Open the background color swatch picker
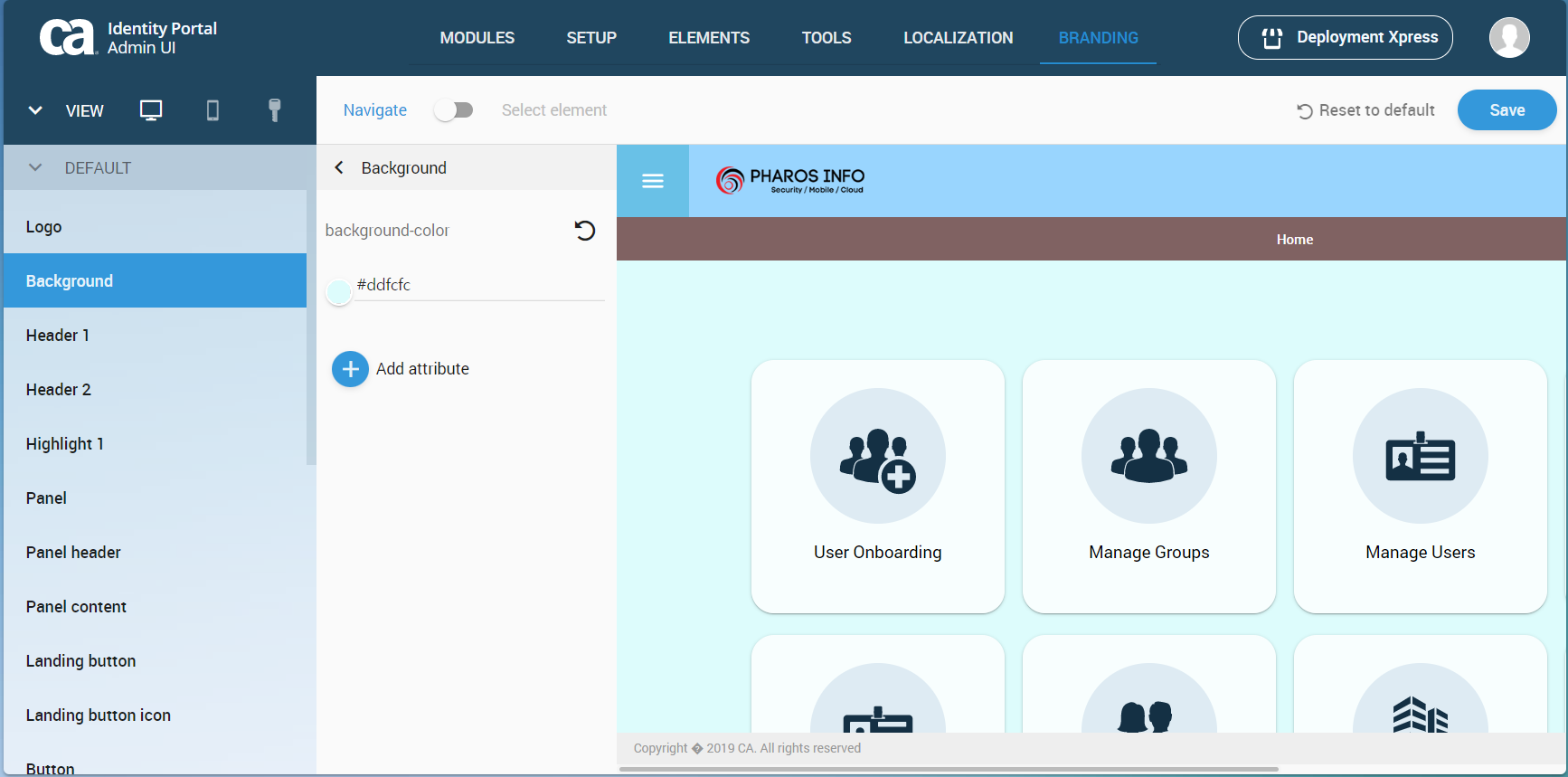Screen dimensions: 1568x777 pyautogui.click(x=338, y=292)
